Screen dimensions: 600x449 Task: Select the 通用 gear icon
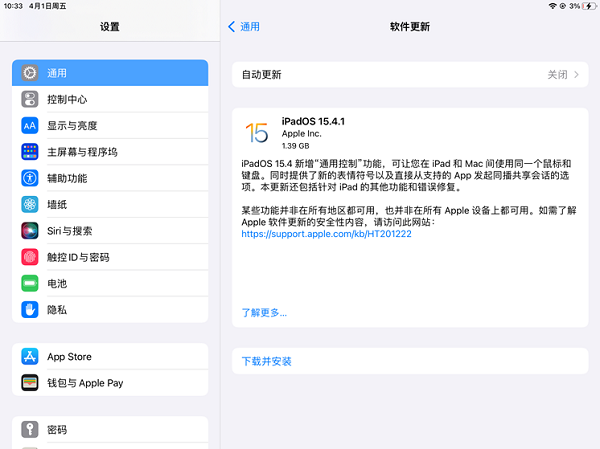[x=30, y=73]
